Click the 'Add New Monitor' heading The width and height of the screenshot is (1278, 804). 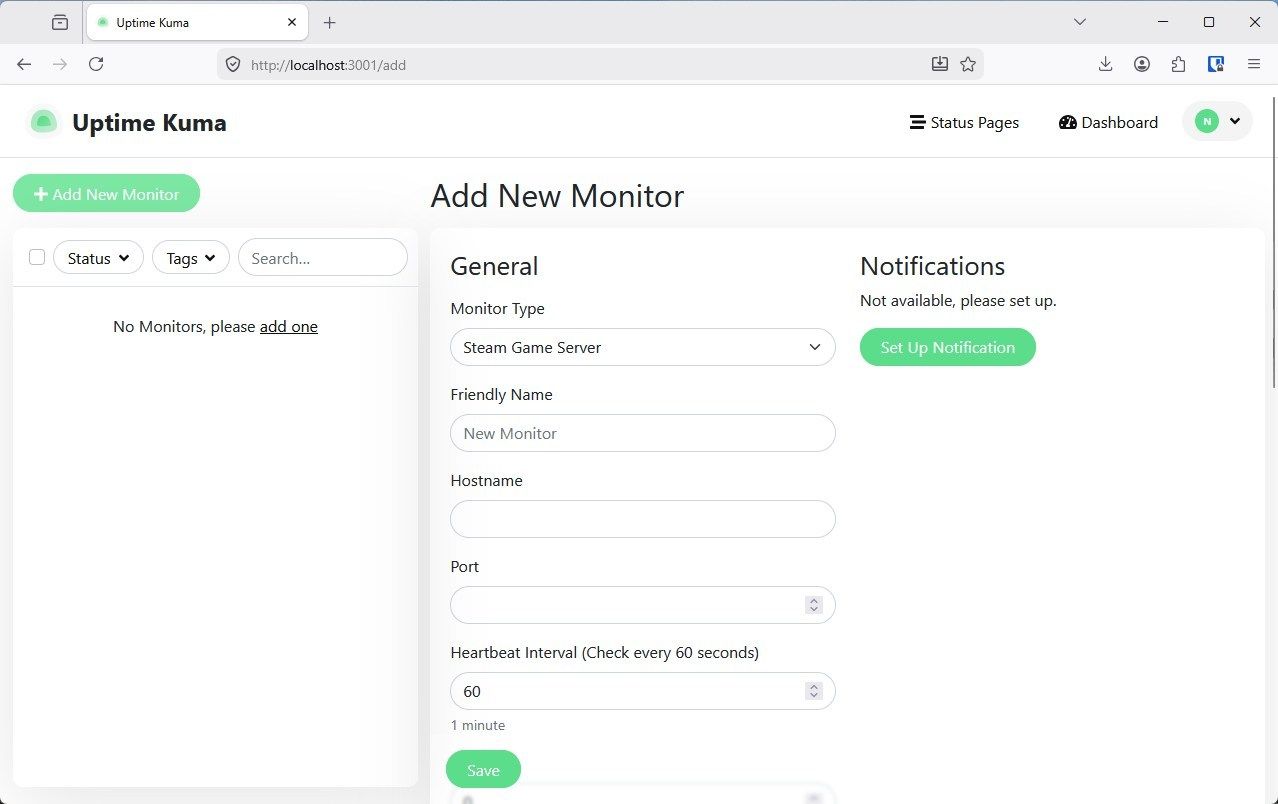pos(557,195)
